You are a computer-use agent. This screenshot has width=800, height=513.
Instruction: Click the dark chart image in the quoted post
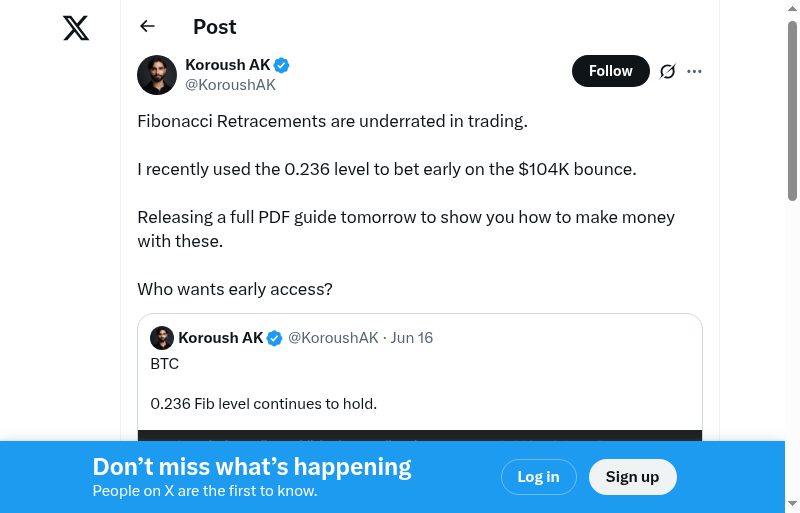(x=420, y=435)
